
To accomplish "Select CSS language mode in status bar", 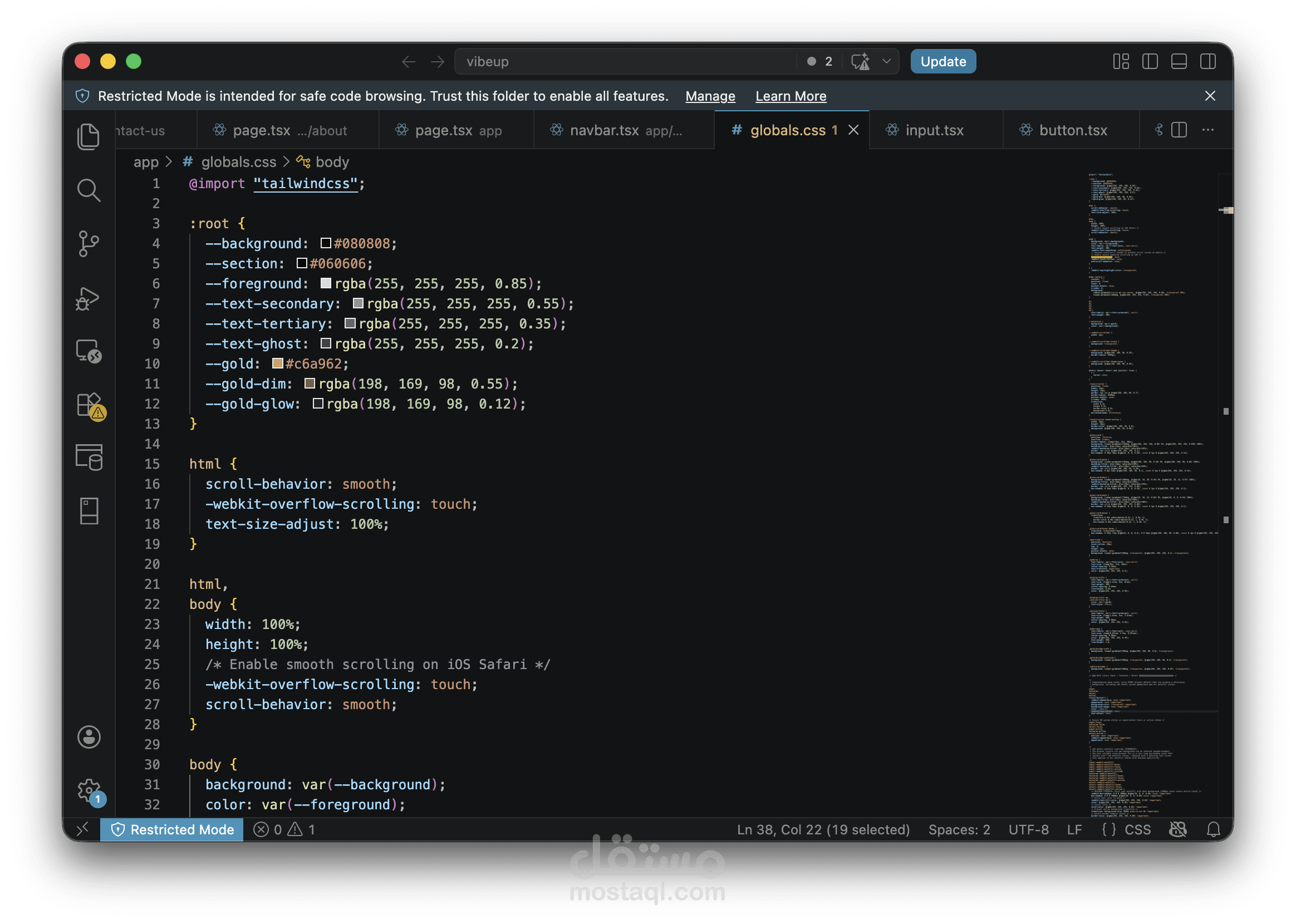I will tap(1137, 829).
